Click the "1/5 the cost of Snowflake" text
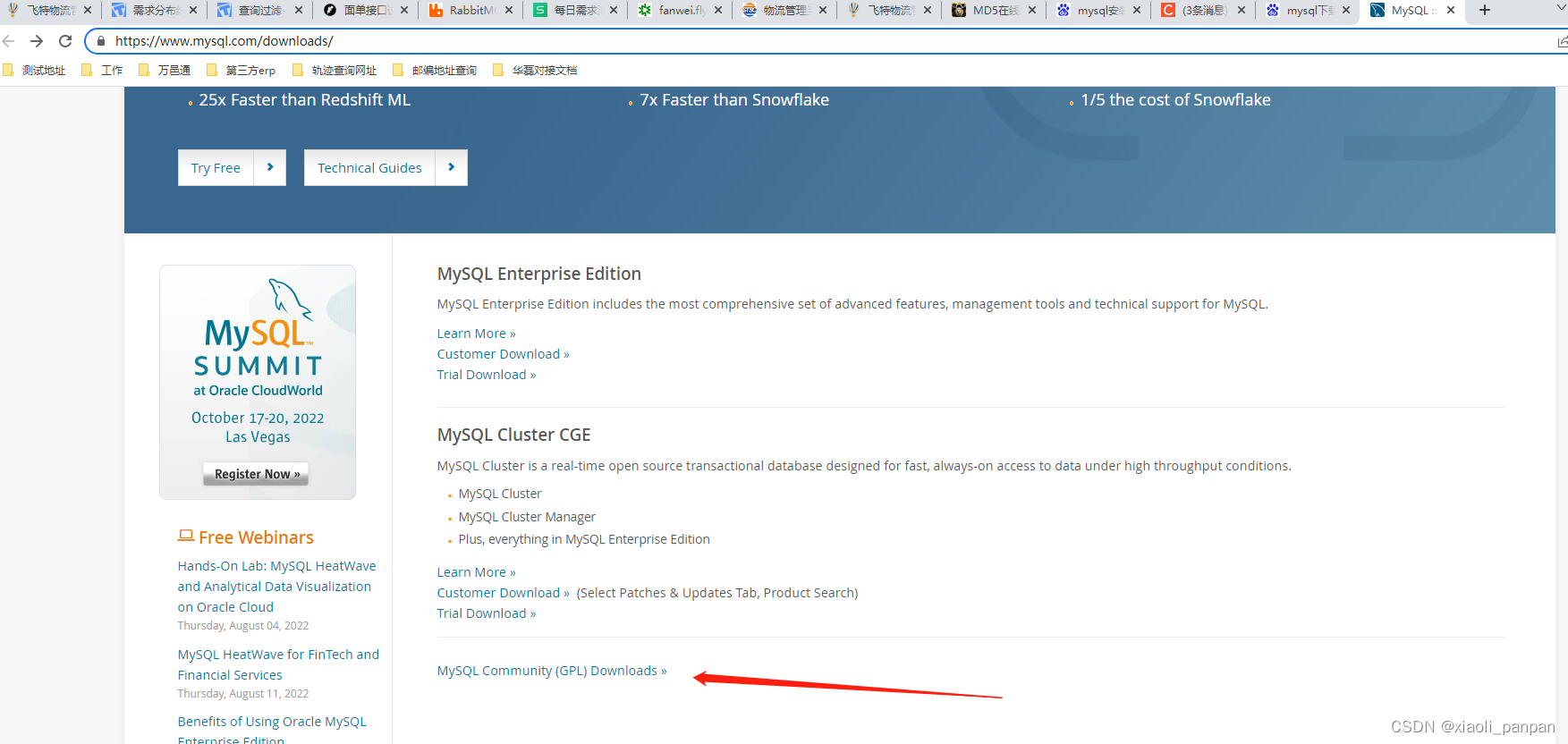The height and width of the screenshot is (744, 1568). click(x=1175, y=100)
